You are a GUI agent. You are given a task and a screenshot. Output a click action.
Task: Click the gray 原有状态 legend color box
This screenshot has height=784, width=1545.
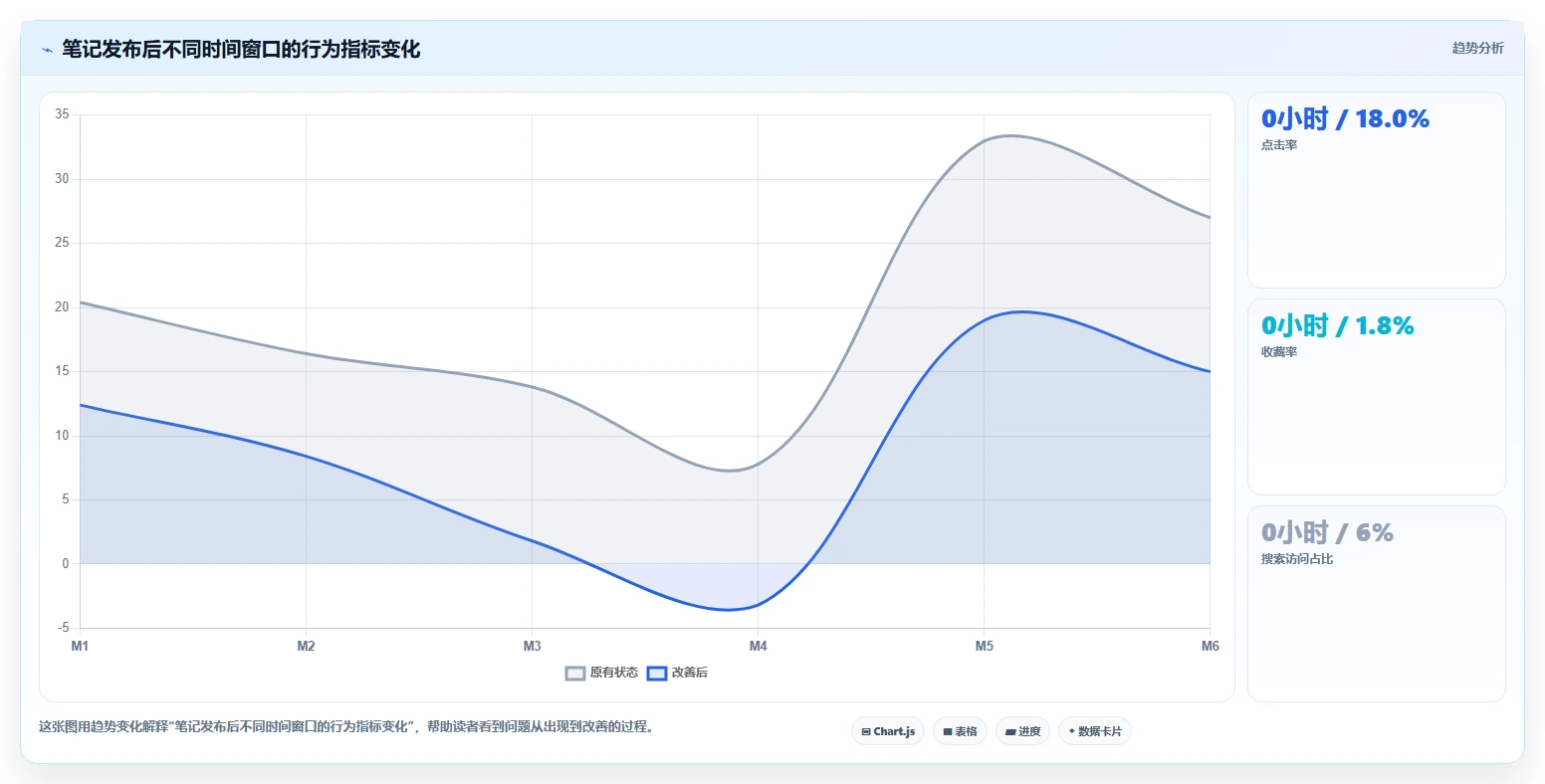(575, 674)
